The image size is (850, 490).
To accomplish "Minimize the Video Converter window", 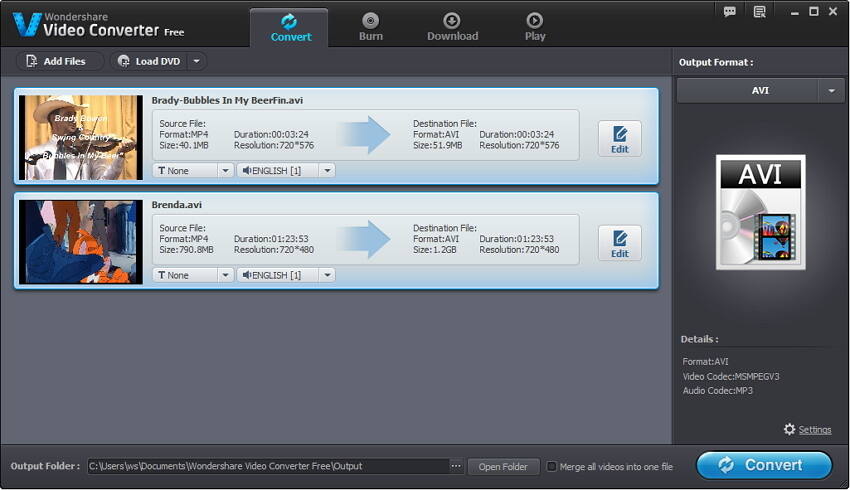I will 794,12.
